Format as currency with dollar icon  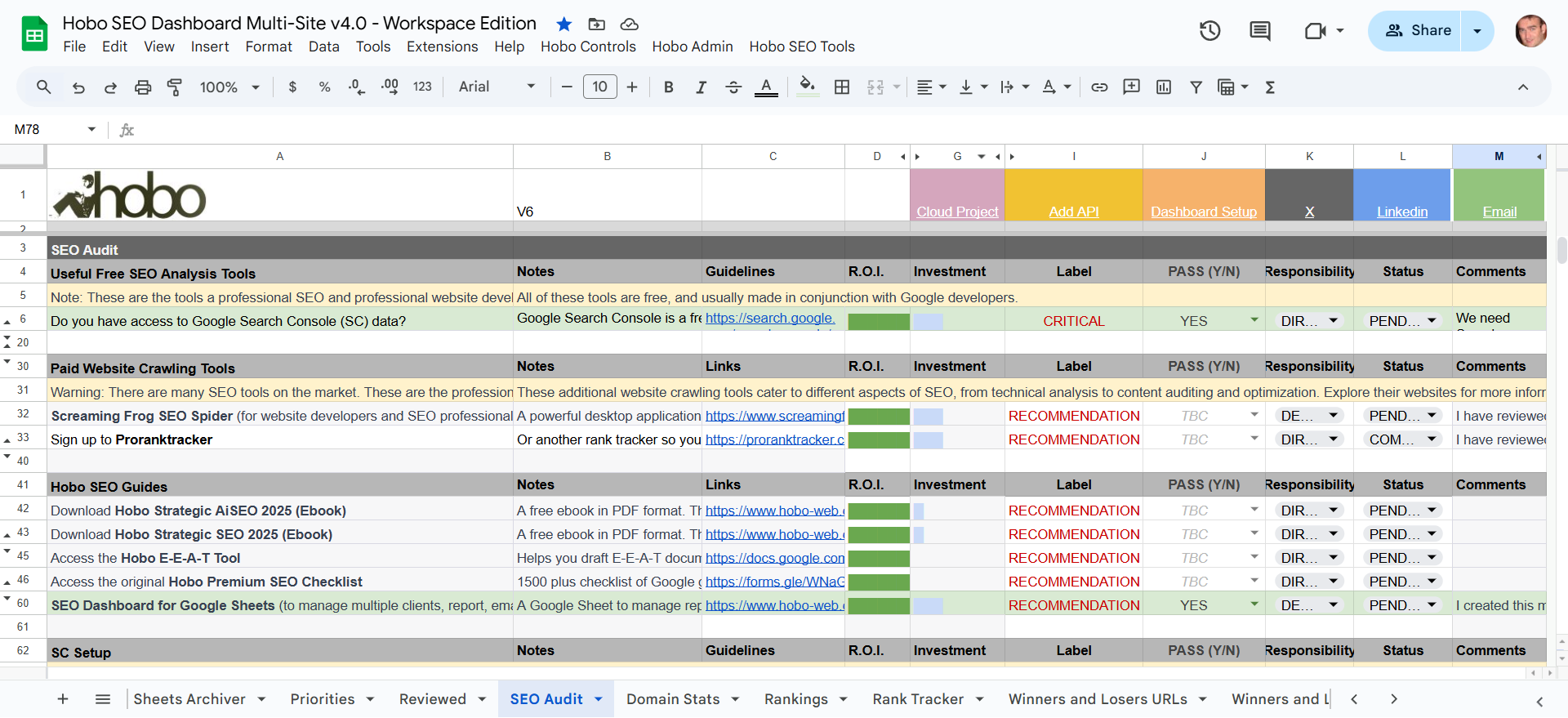292,87
